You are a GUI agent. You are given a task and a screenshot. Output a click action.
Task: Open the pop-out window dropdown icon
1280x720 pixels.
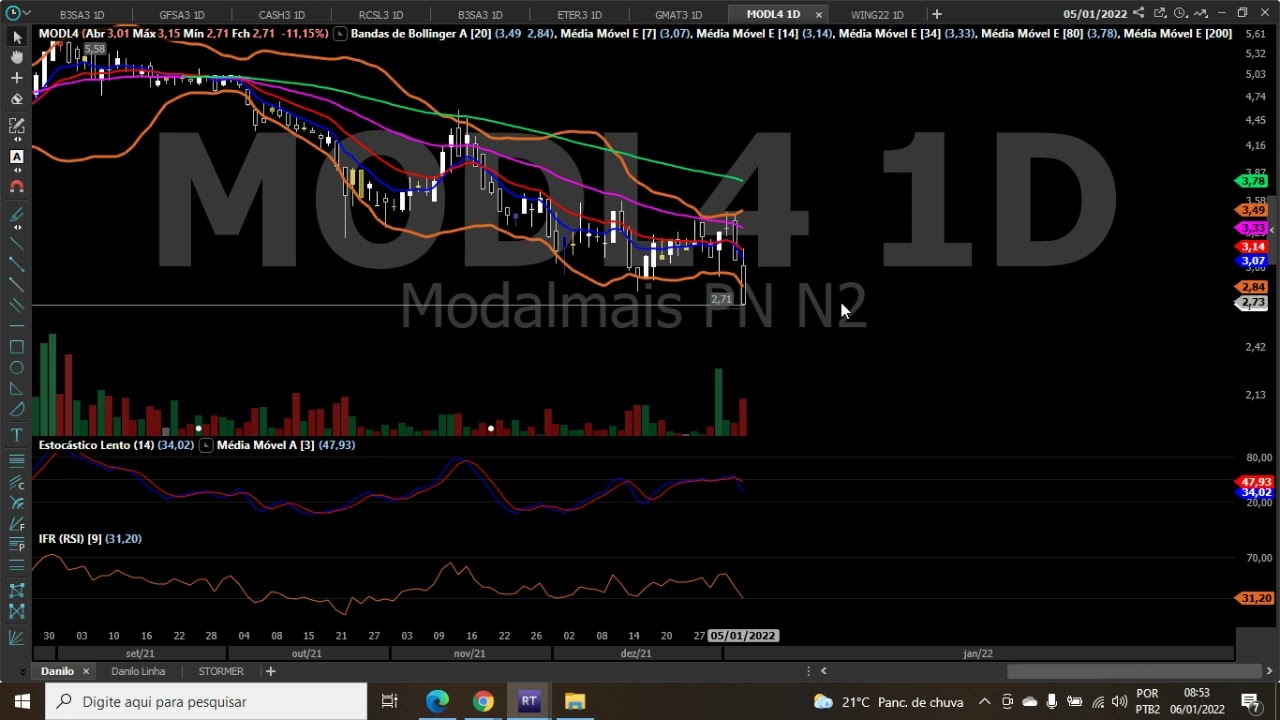(1161, 14)
